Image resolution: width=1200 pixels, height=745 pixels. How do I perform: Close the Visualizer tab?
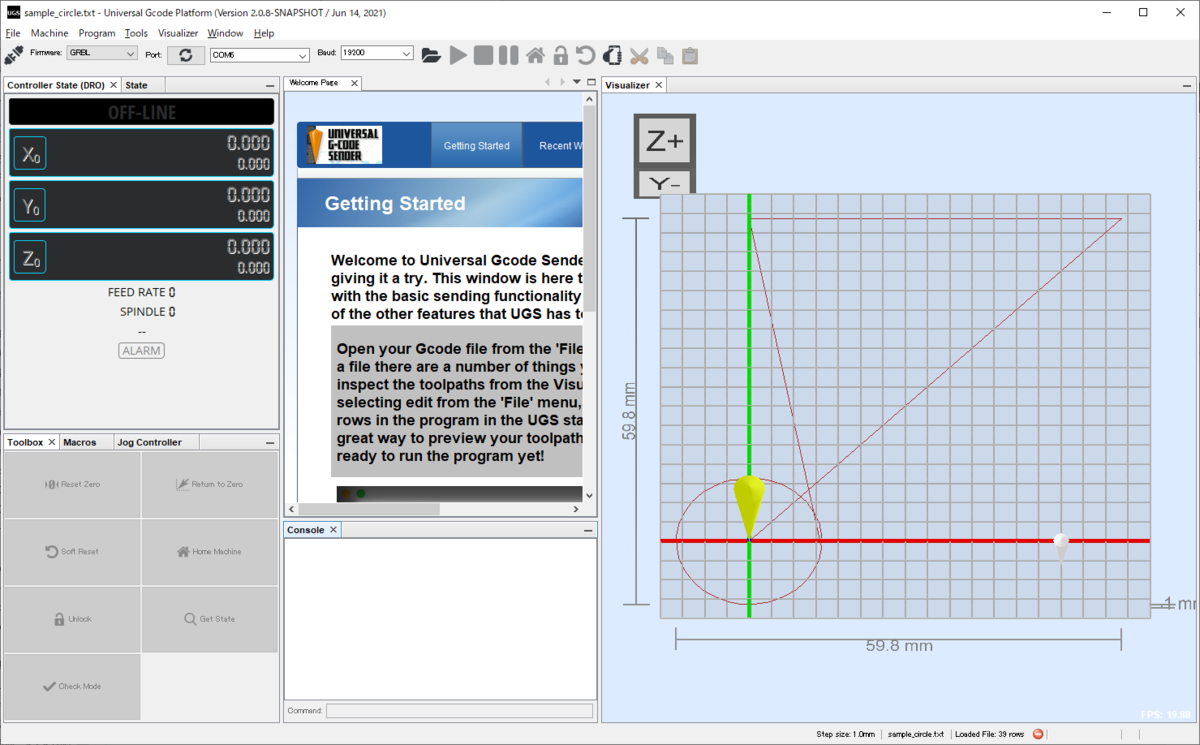pos(658,85)
